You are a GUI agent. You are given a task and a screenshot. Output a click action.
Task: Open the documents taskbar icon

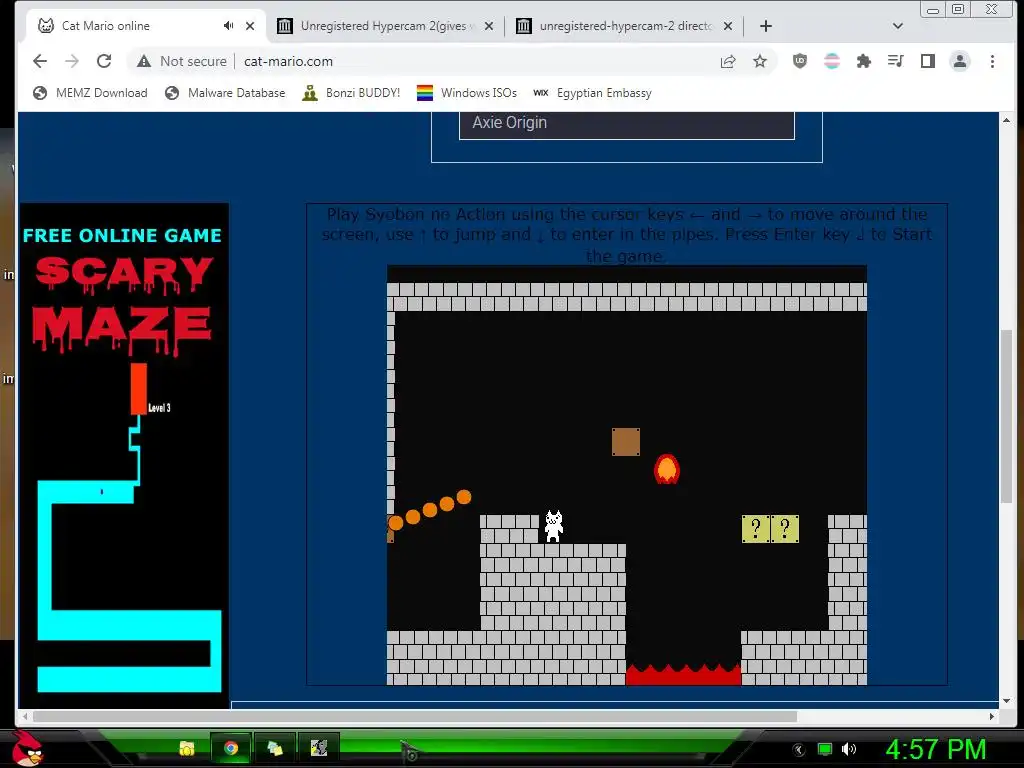point(275,748)
